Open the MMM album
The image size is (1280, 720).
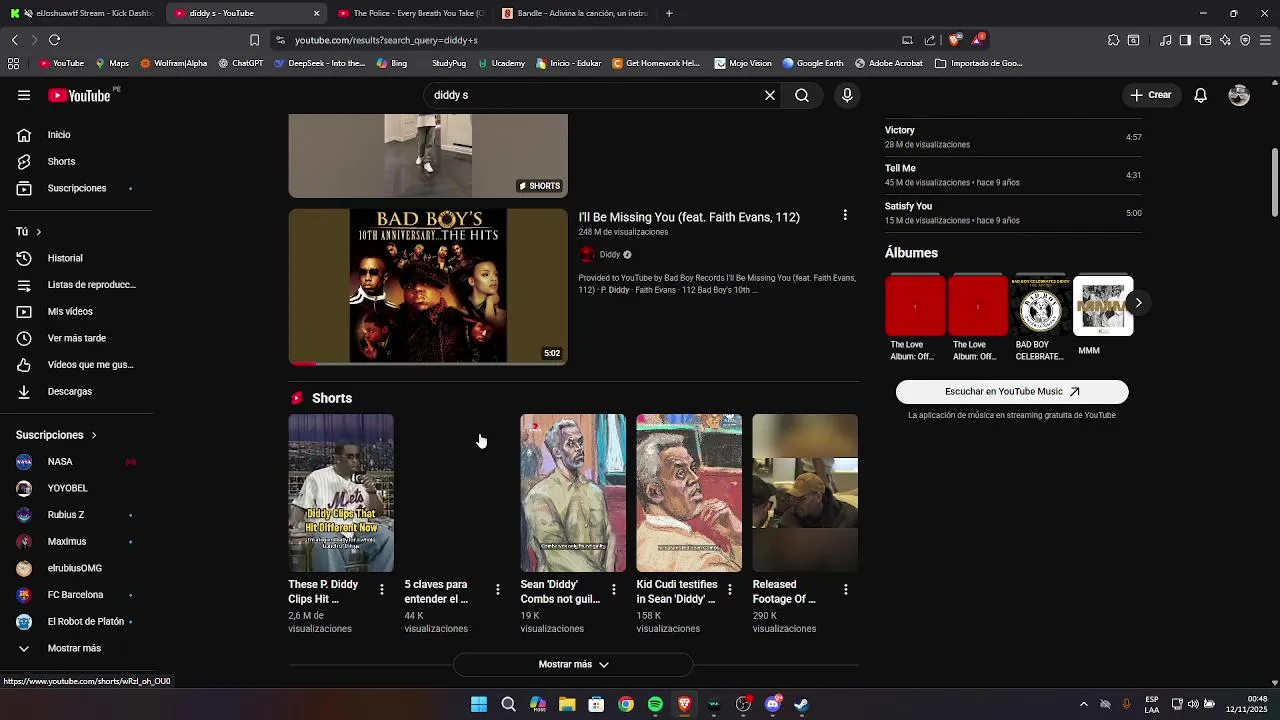[x=1102, y=316]
